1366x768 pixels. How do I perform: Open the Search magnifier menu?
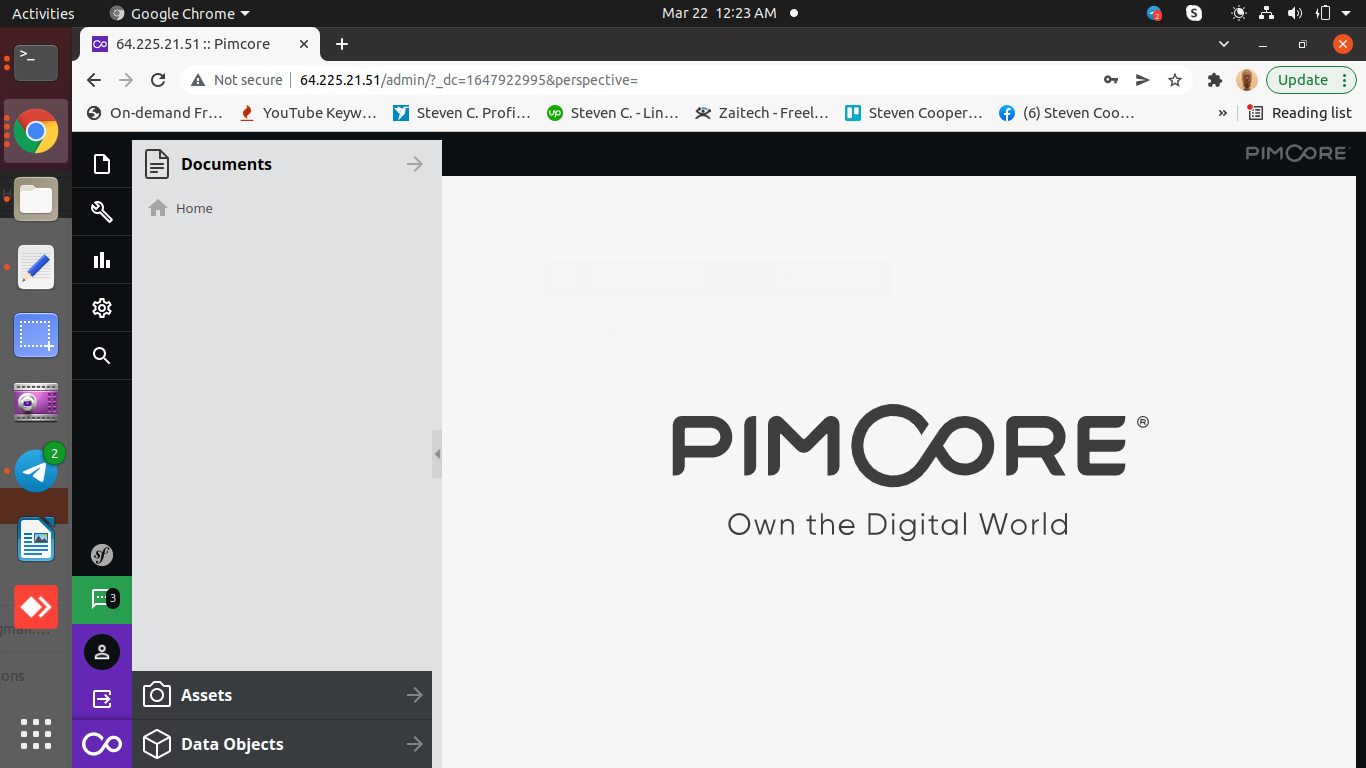101,356
